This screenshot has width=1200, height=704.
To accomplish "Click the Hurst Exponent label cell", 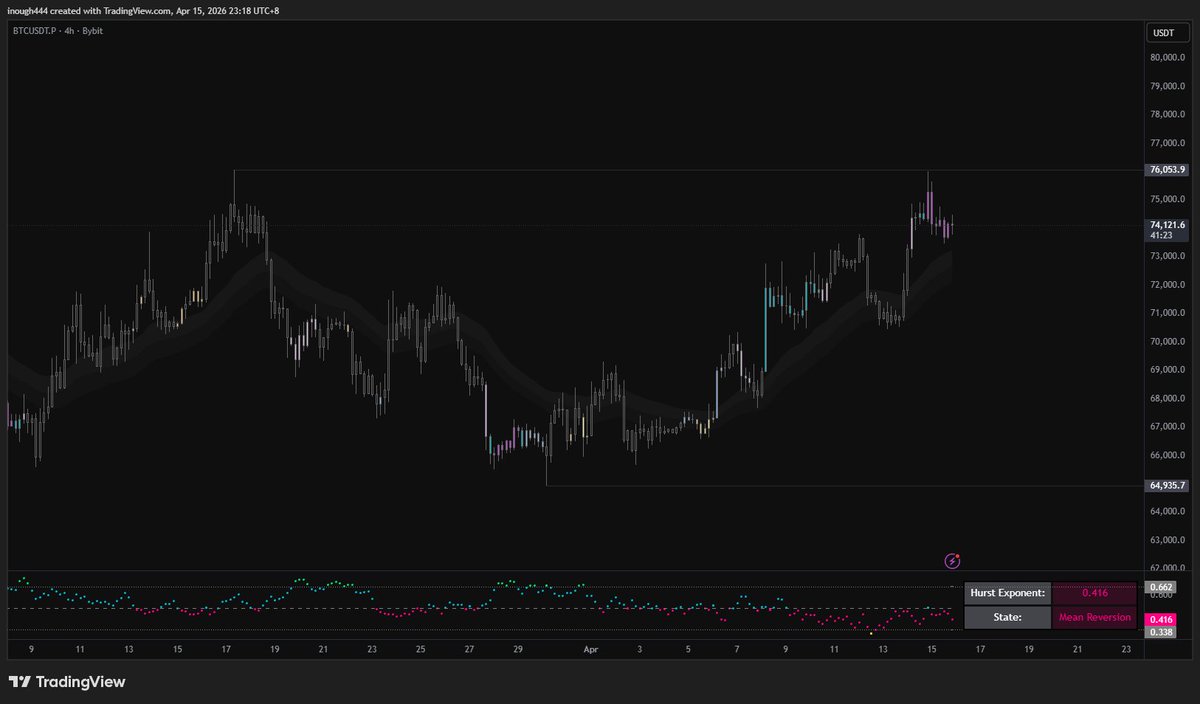I will pyautogui.click(x=1007, y=593).
